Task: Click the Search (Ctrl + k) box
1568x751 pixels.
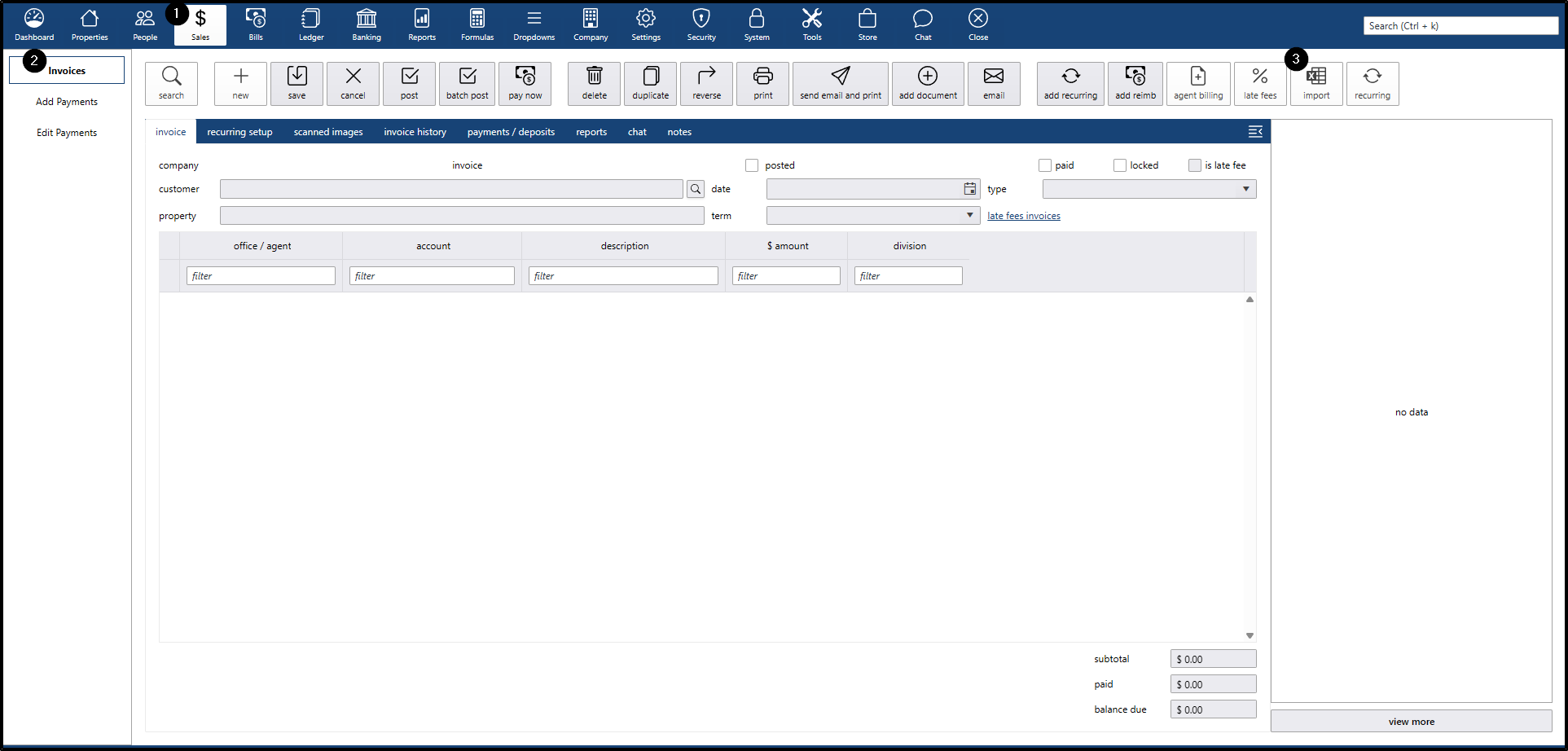Action: (x=1460, y=26)
